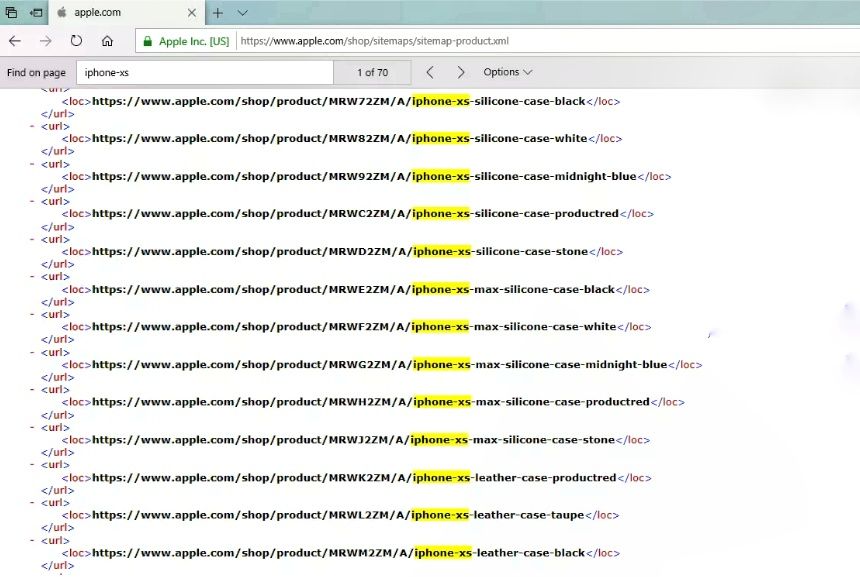The height and width of the screenshot is (577, 860).
Task: Show tab previews using the chevron
Action: pyautogui.click(x=242, y=13)
